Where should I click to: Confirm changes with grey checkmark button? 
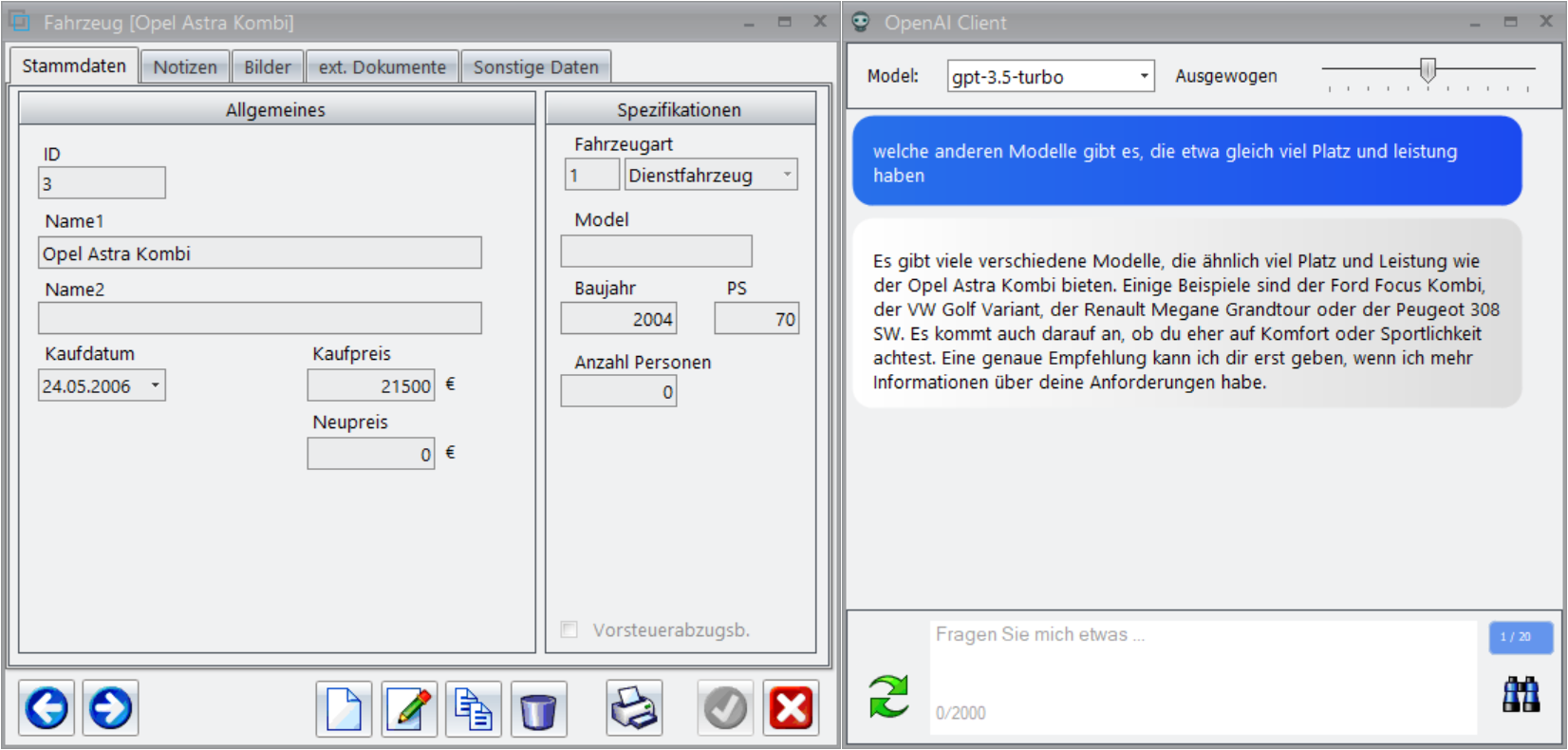(726, 708)
